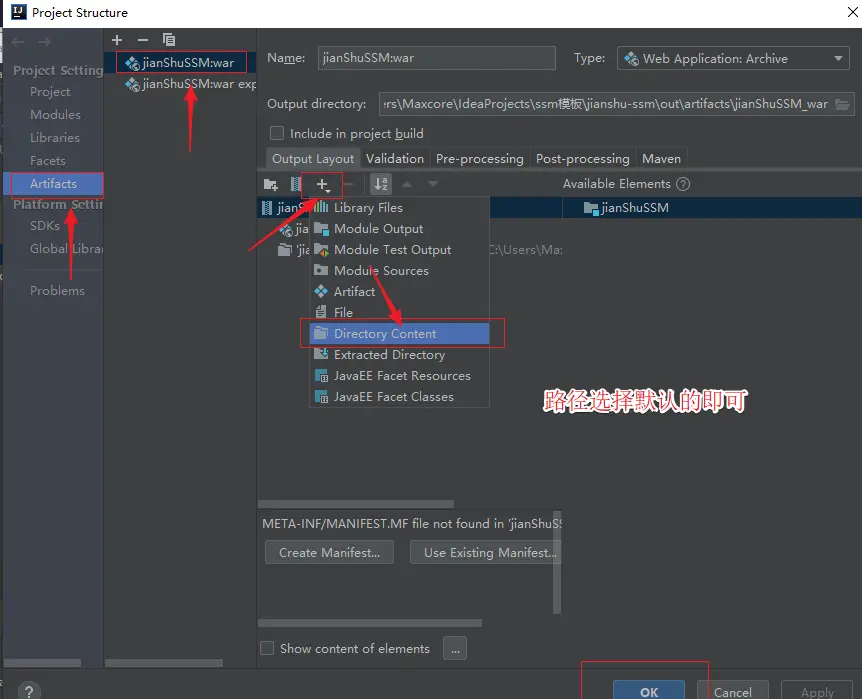Click the Name input field
Screen dimensions: 862x699
coord(436,58)
